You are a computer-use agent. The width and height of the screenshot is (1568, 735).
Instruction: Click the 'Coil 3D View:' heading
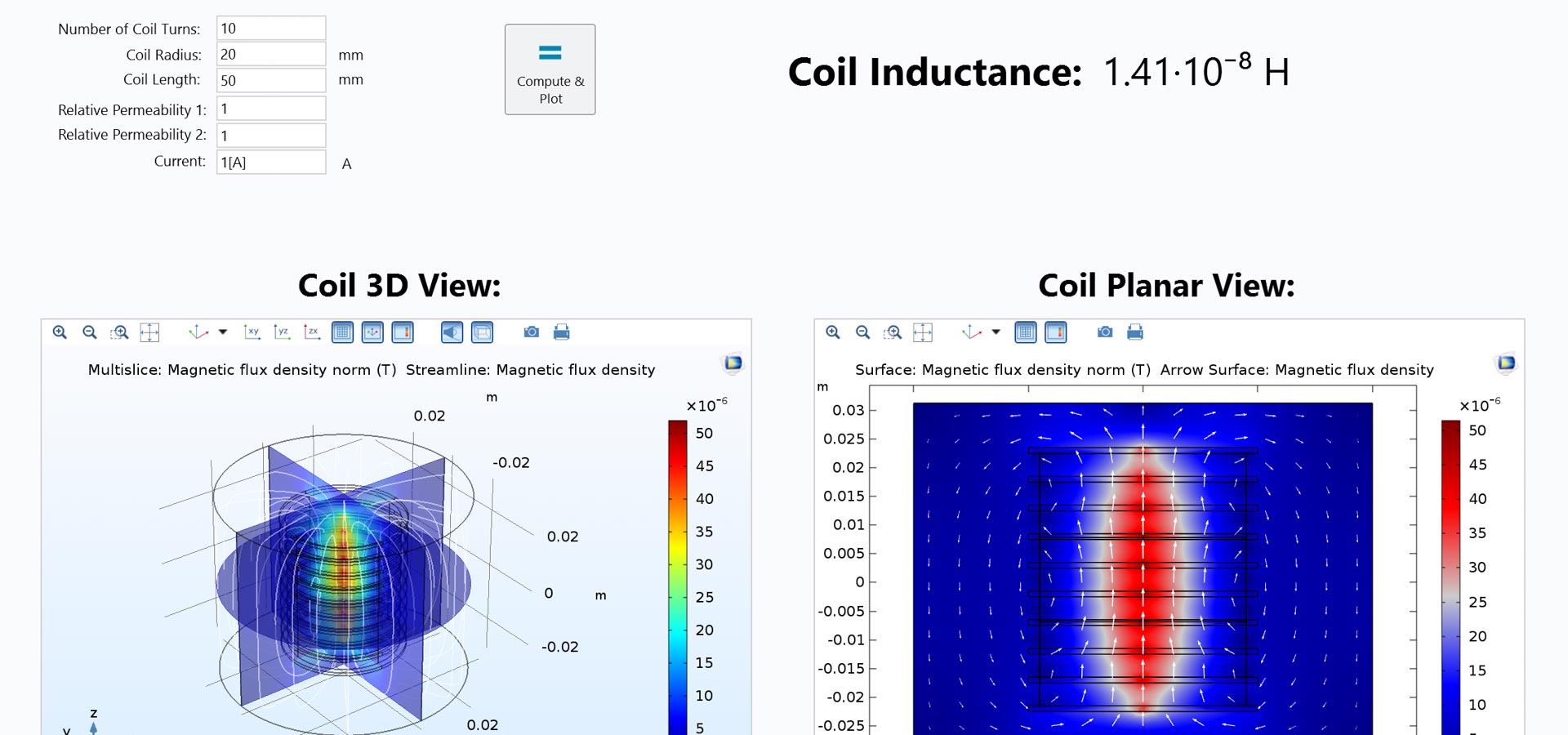pyautogui.click(x=399, y=286)
